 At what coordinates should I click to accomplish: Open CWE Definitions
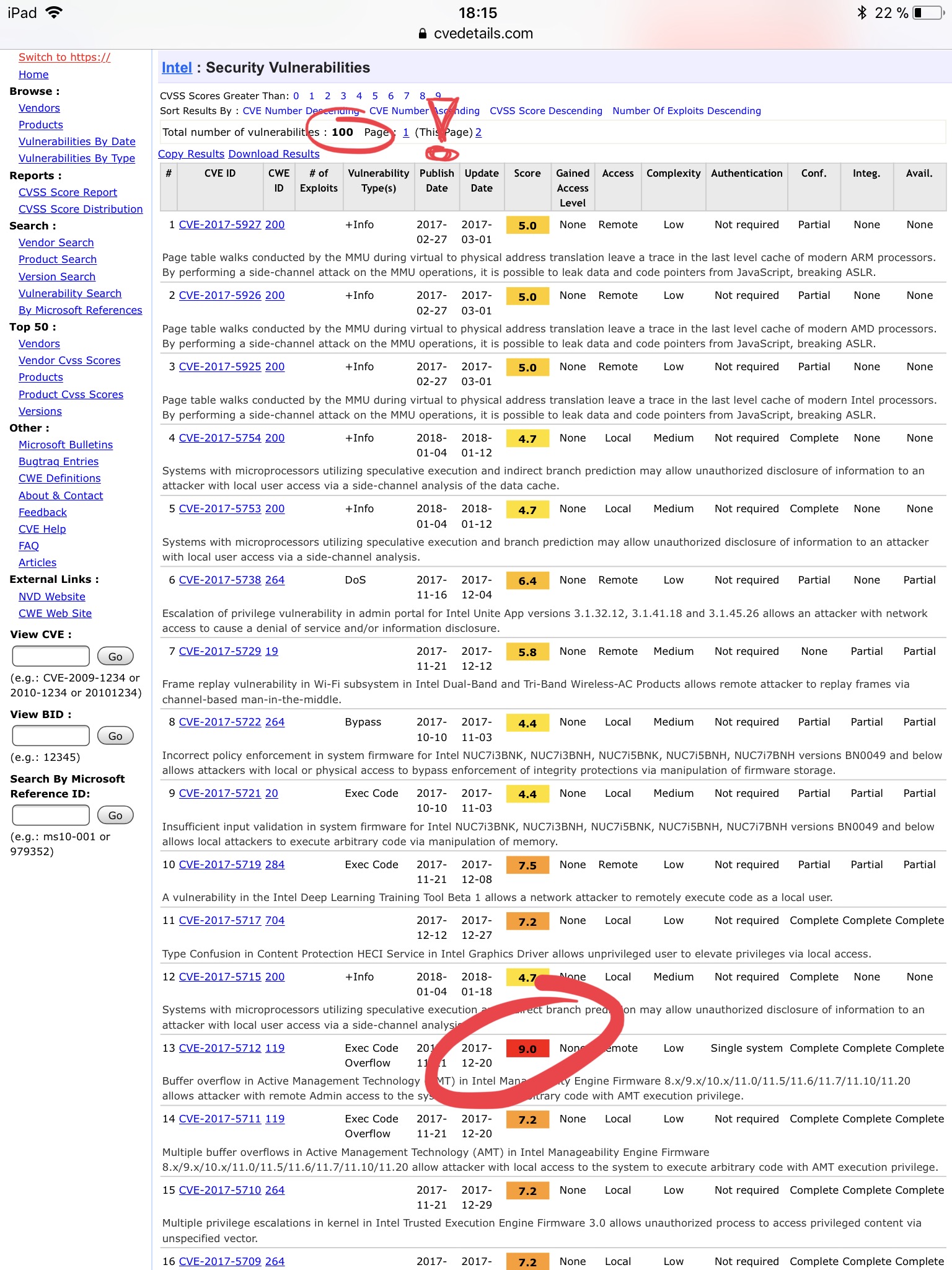pyautogui.click(x=59, y=478)
